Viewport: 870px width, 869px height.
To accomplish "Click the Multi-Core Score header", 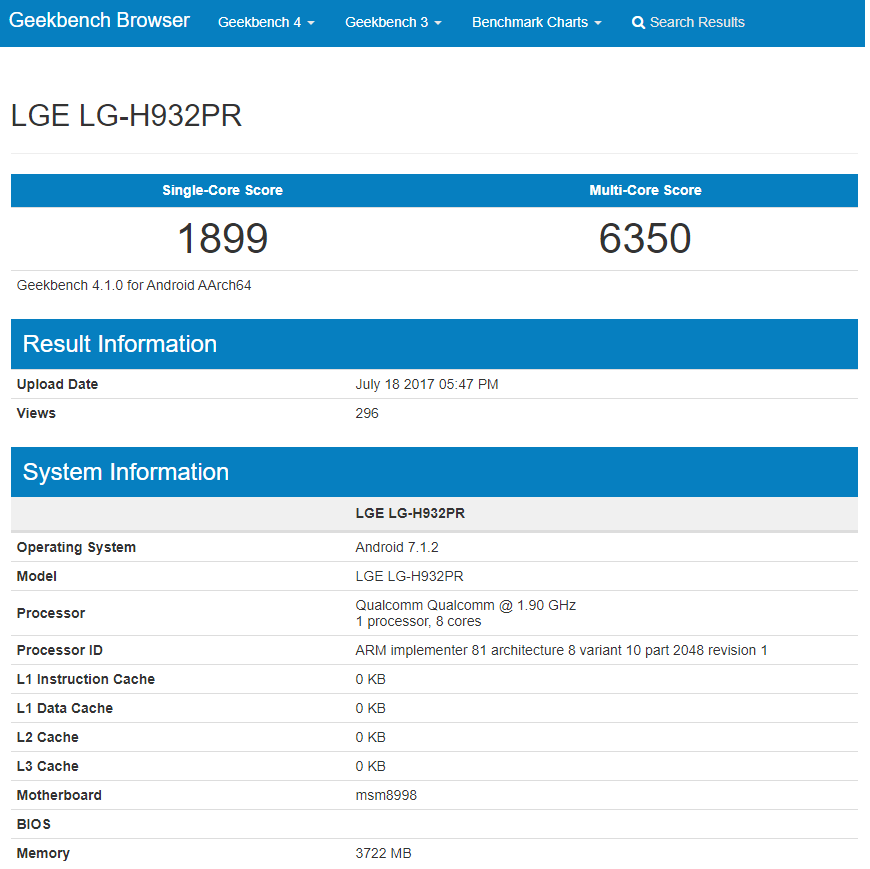I will click(x=645, y=190).
